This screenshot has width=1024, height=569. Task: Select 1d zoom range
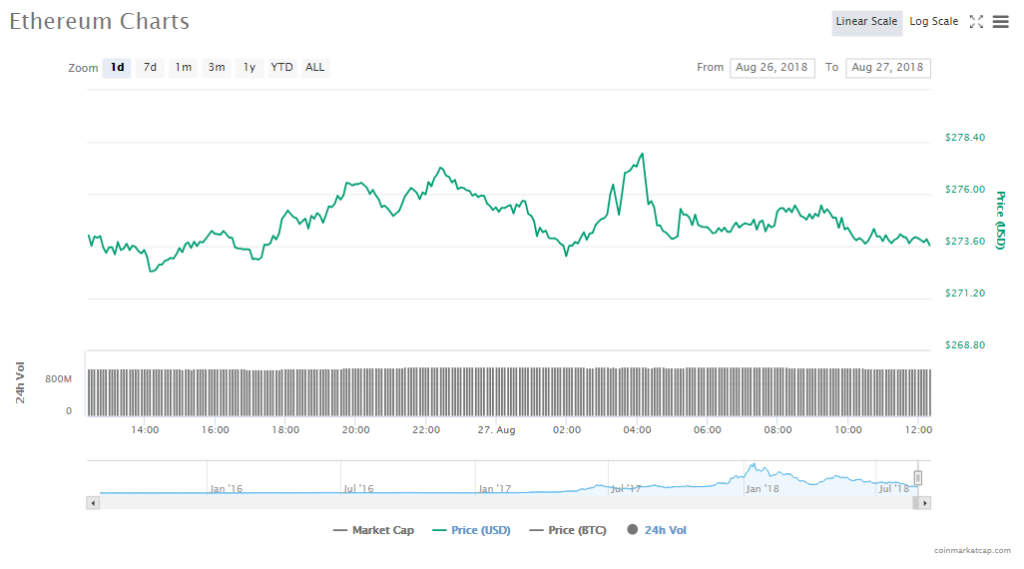point(117,68)
